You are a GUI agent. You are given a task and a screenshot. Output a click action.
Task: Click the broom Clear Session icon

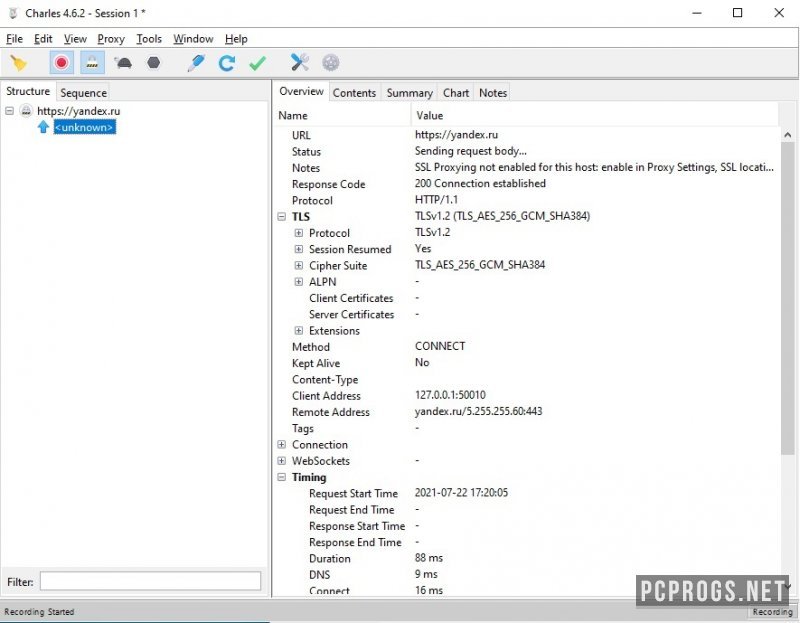click(18, 63)
